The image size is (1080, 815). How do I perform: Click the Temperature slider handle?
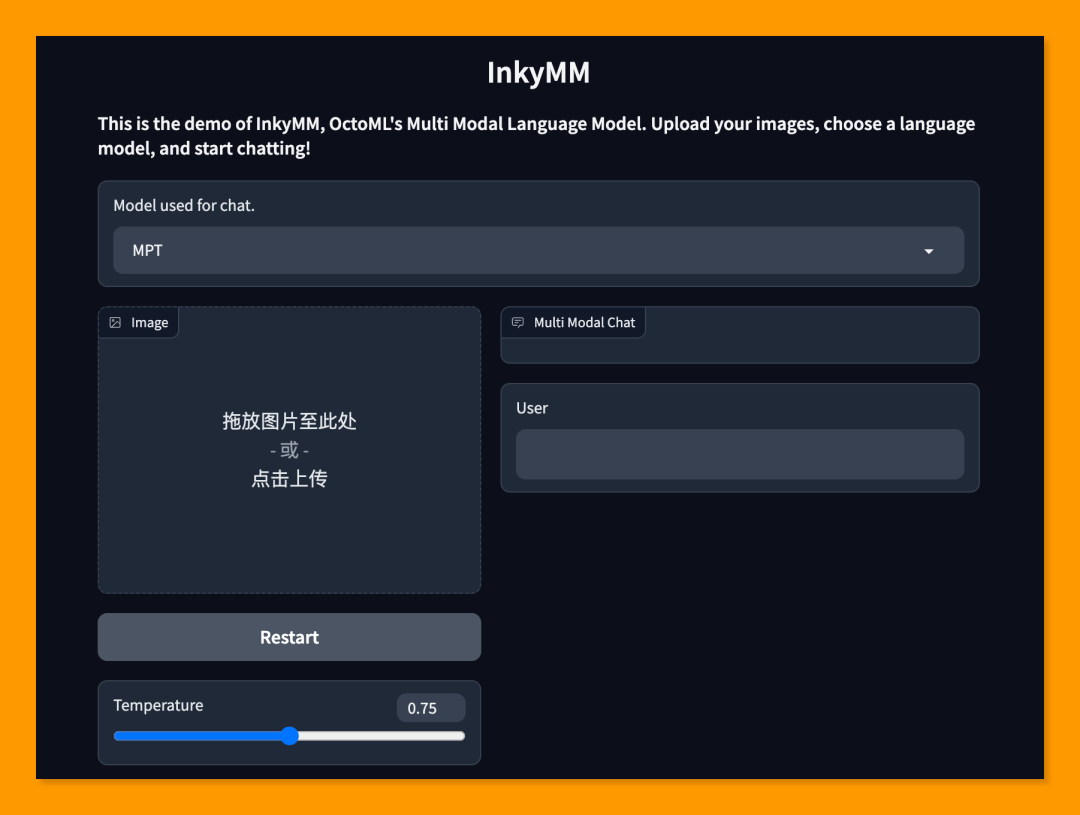pyautogui.click(x=290, y=736)
